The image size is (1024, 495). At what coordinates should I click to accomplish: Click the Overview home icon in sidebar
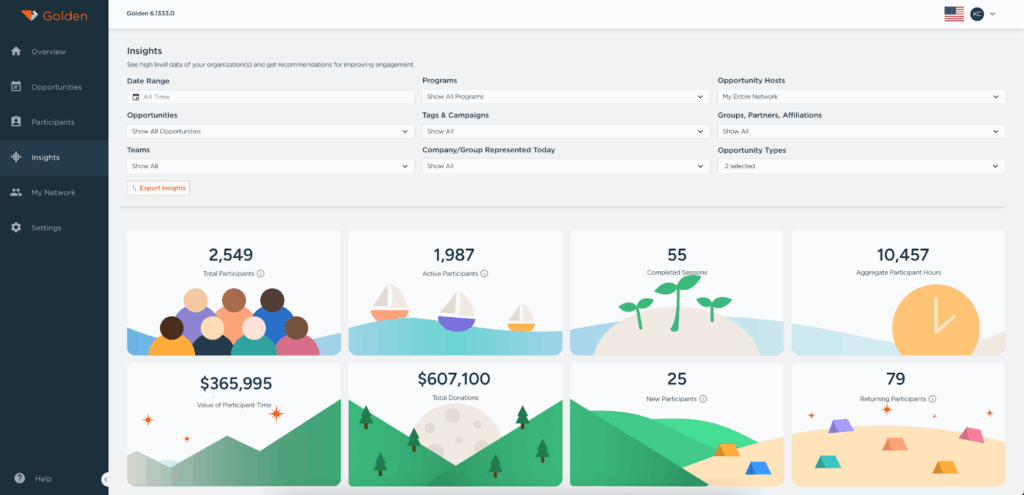tap(16, 51)
